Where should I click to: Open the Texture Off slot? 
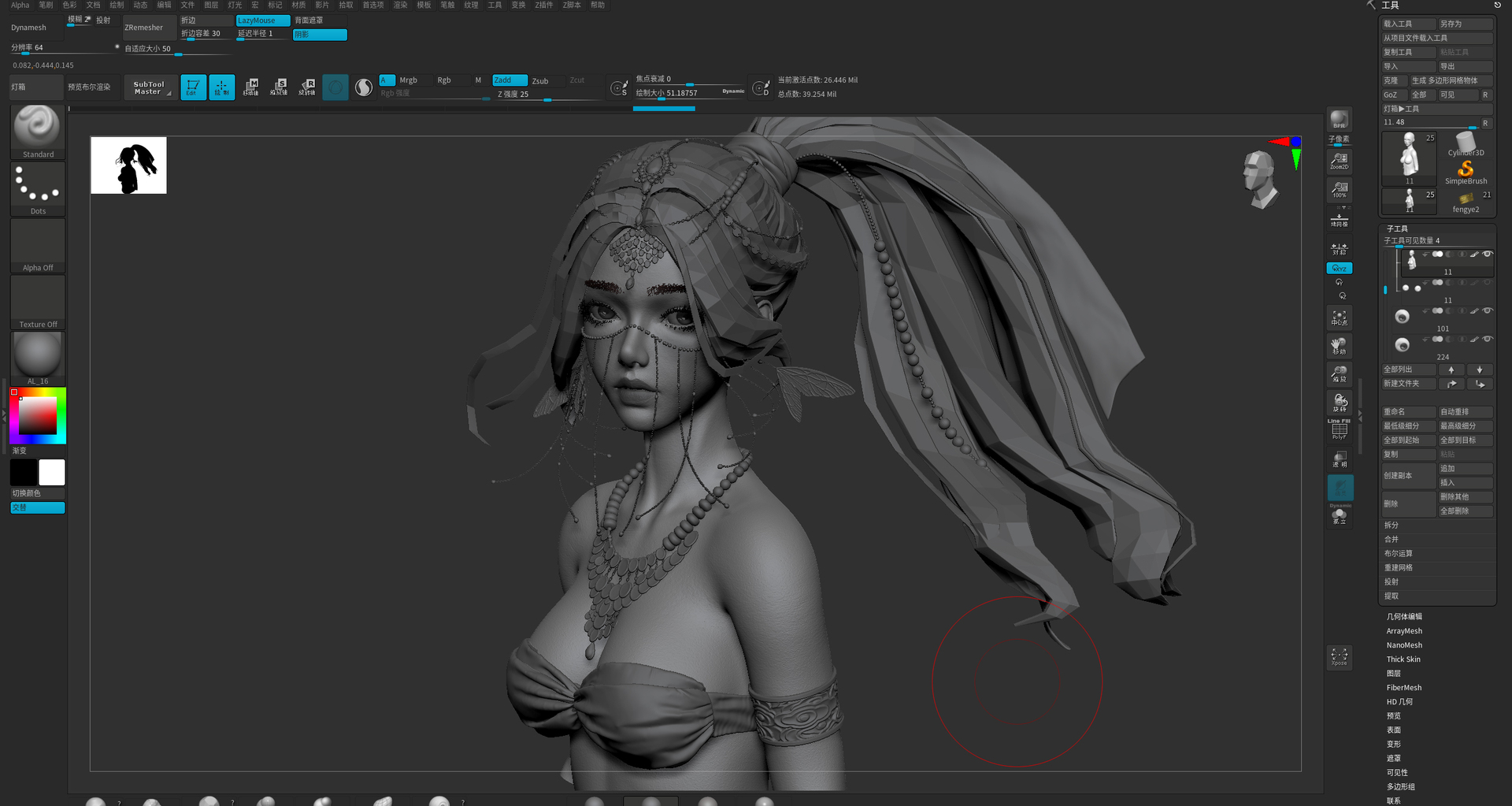[x=37, y=303]
